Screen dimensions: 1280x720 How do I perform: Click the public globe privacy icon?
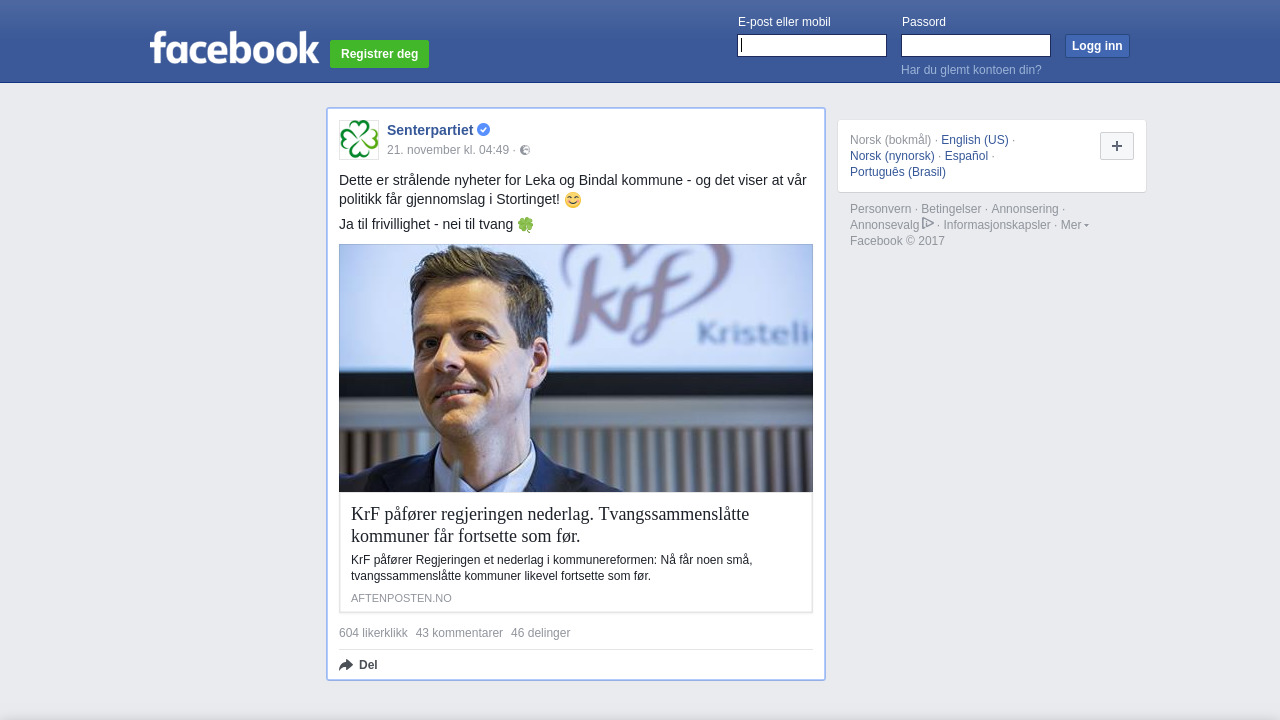(x=525, y=150)
